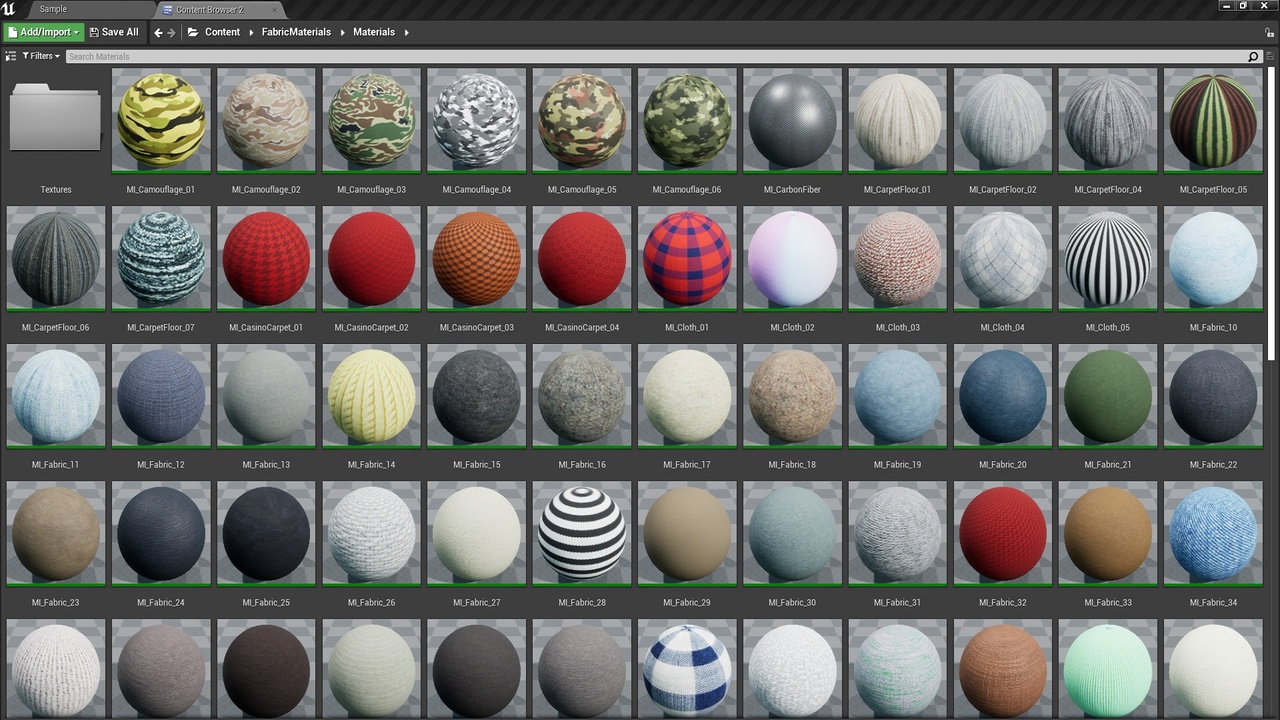Select the MI_CarbonFiber material thumbnail
The width and height of the screenshot is (1280, 720).
792,120
